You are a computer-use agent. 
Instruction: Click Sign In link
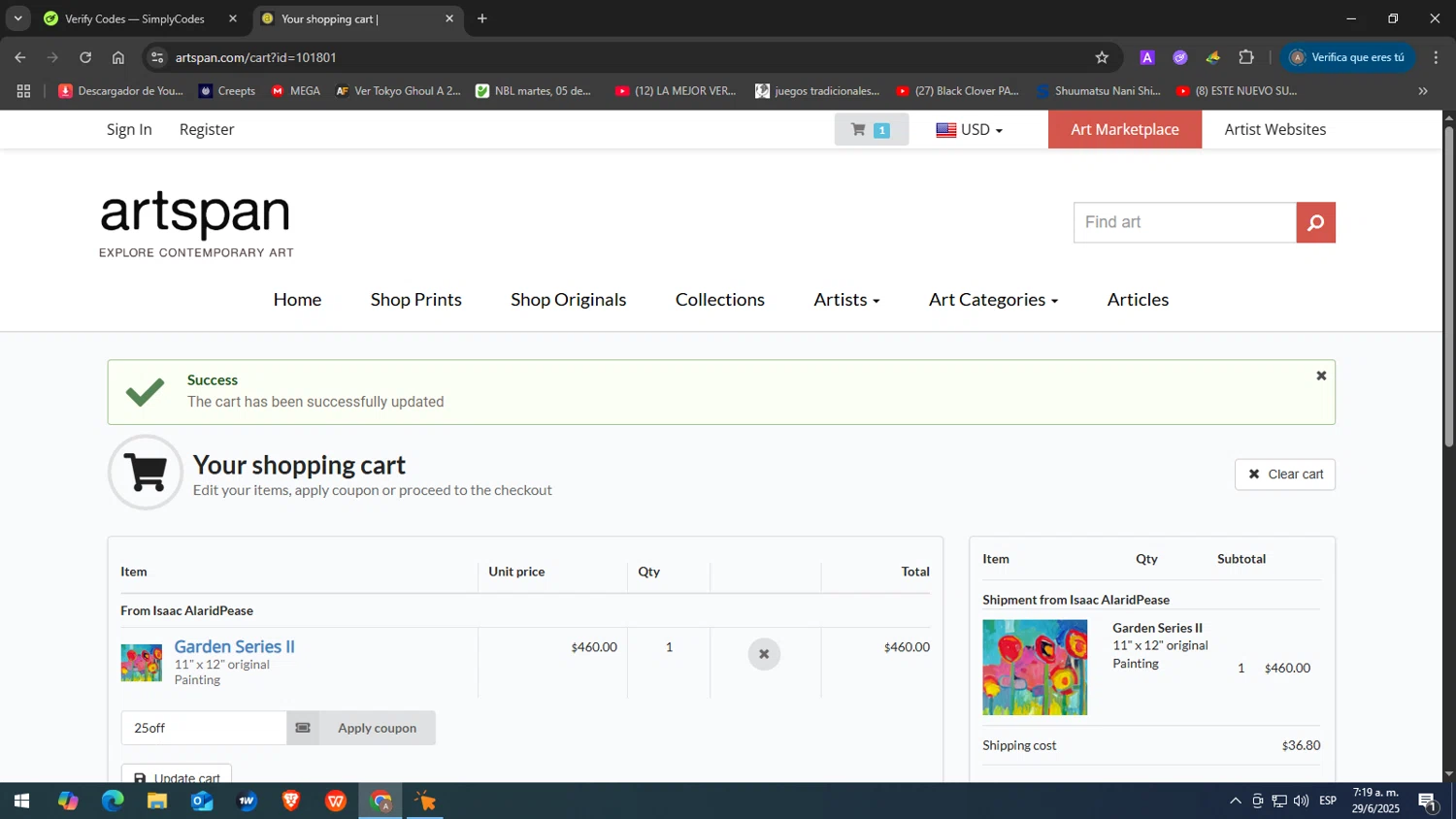pos(129,129)
